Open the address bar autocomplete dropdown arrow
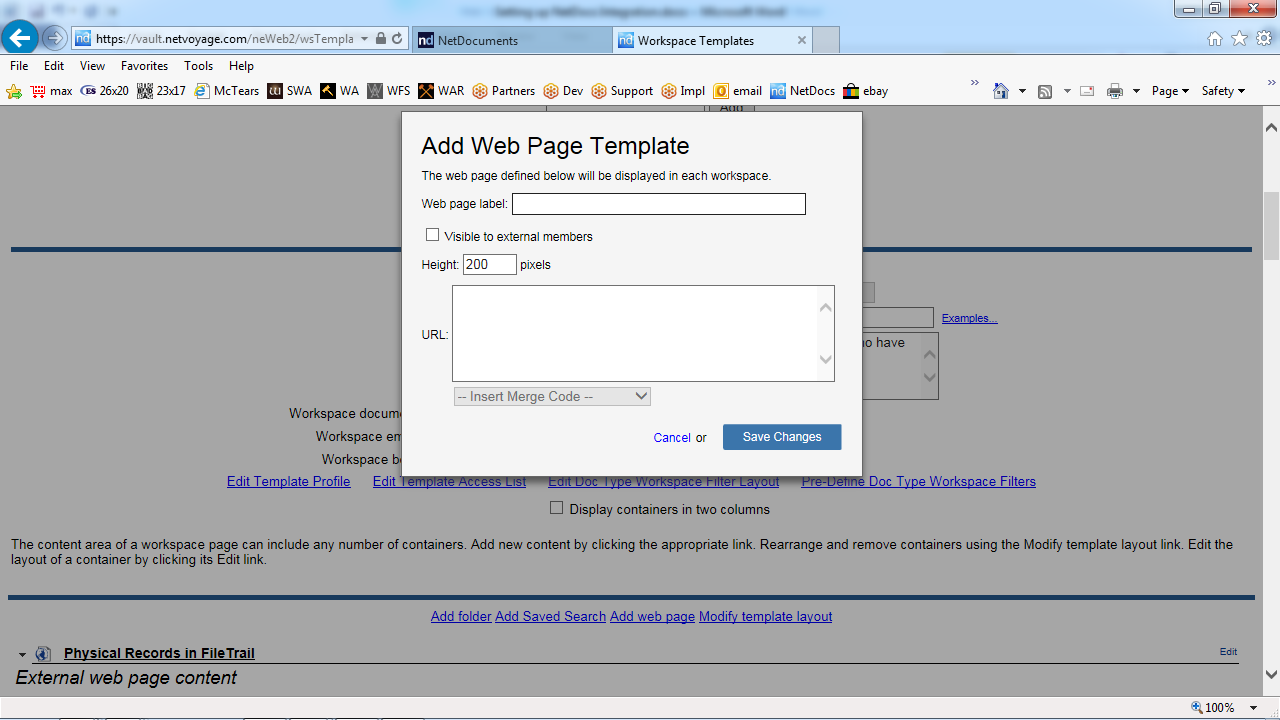The image size is (1280, 720). (x=364, y=39)
